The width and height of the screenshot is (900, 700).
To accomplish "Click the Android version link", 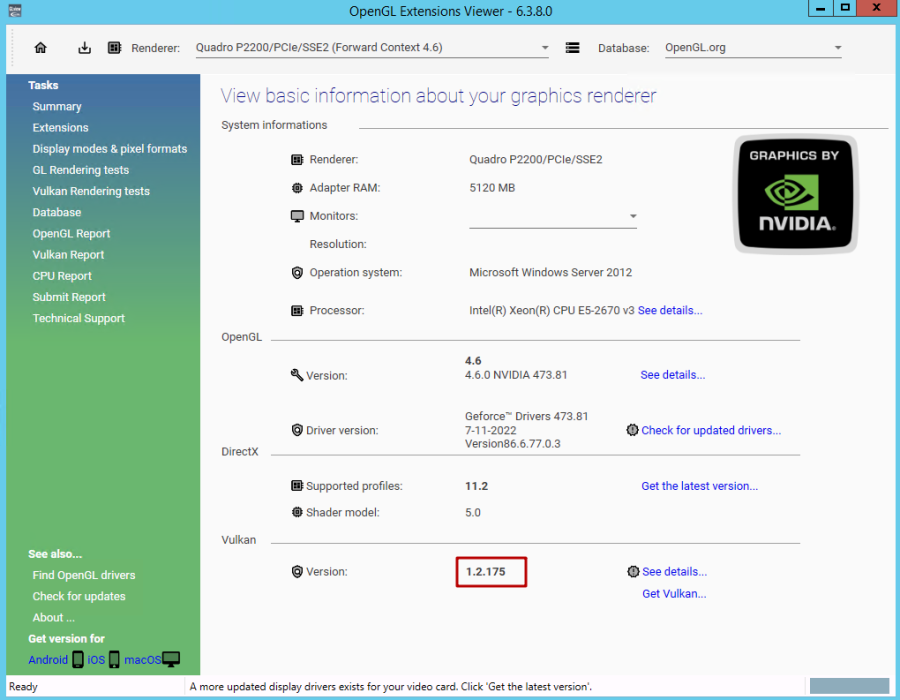I will point(48,660).
